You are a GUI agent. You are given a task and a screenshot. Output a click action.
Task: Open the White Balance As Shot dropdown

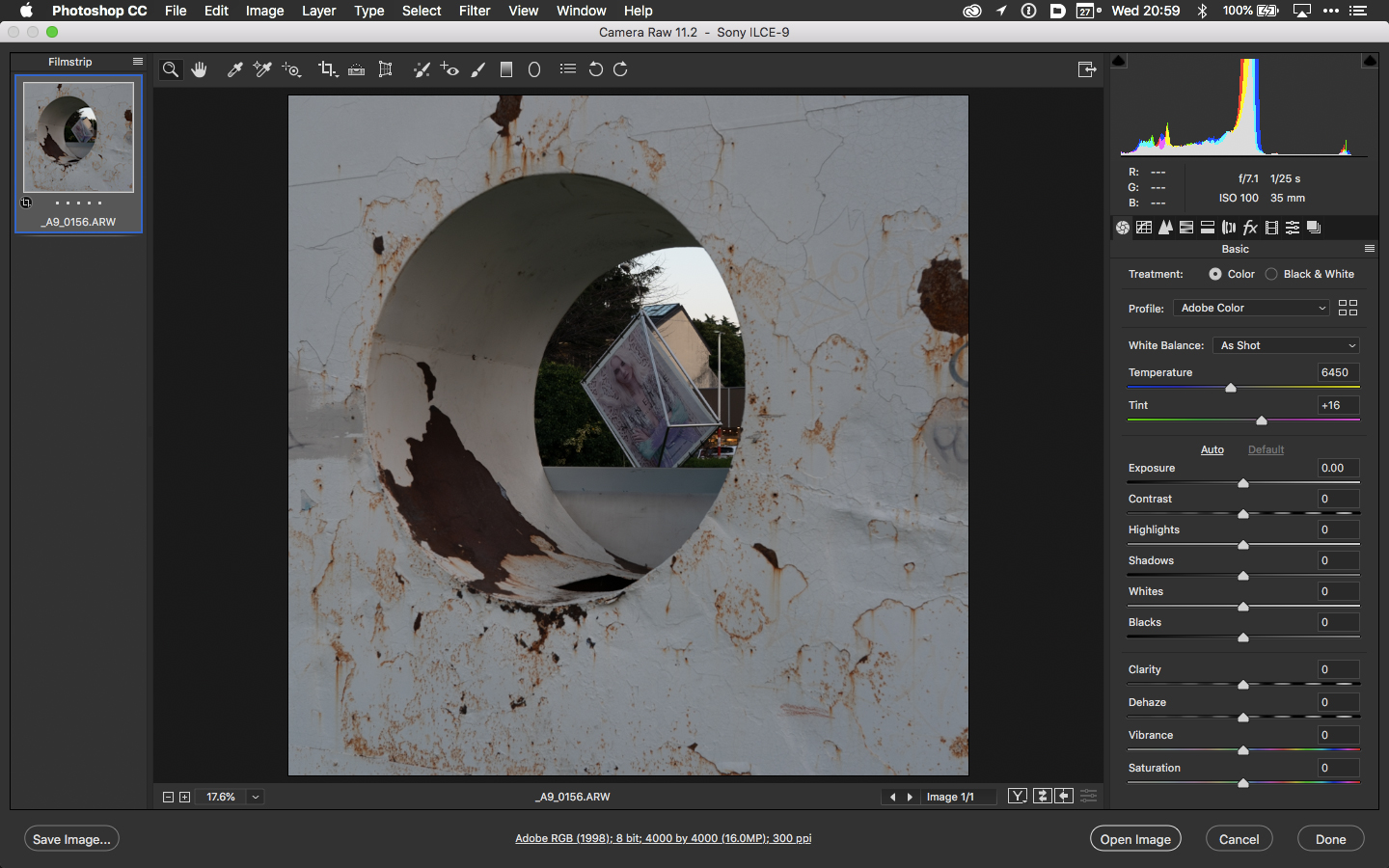coord(1287,345)
